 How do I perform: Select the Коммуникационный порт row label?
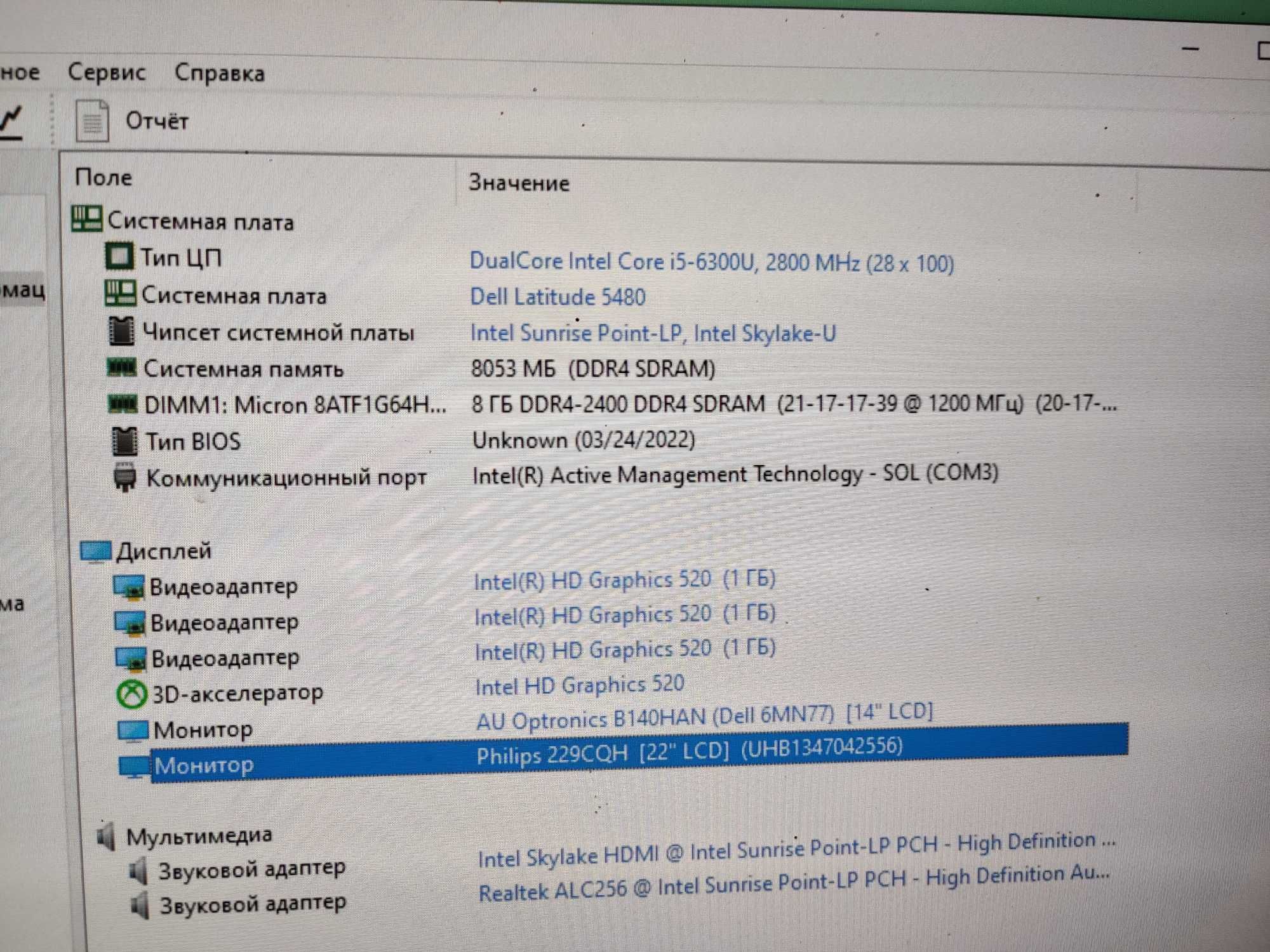click(x=286, y=477)
